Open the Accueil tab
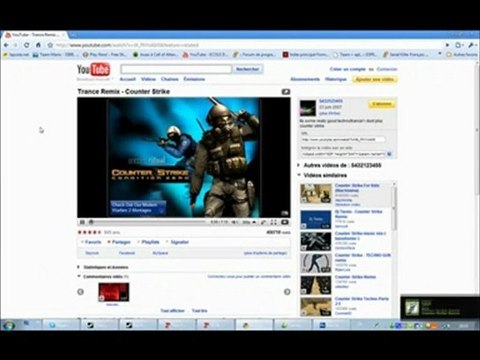This screenshot has width=480, height=360. coord(128,79)
